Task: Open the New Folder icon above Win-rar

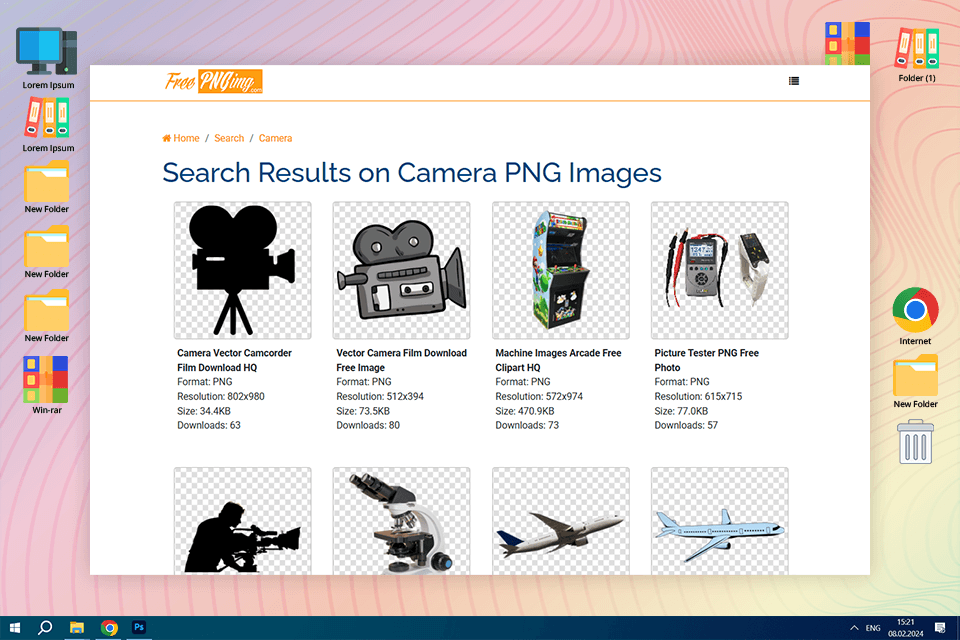Action: click(47, 316)
